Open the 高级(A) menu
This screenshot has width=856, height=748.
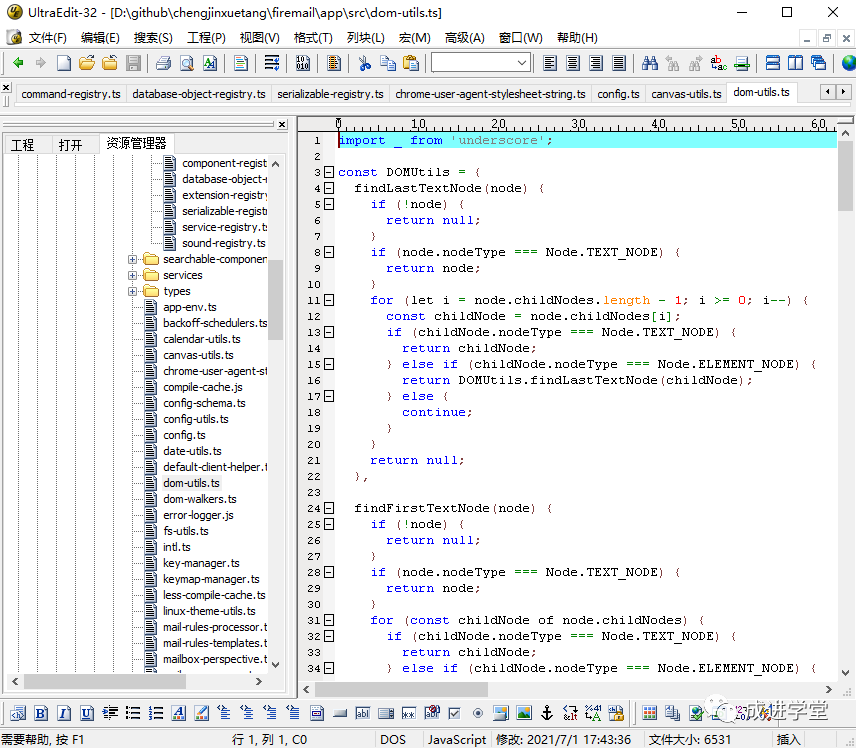pos(465,38)
